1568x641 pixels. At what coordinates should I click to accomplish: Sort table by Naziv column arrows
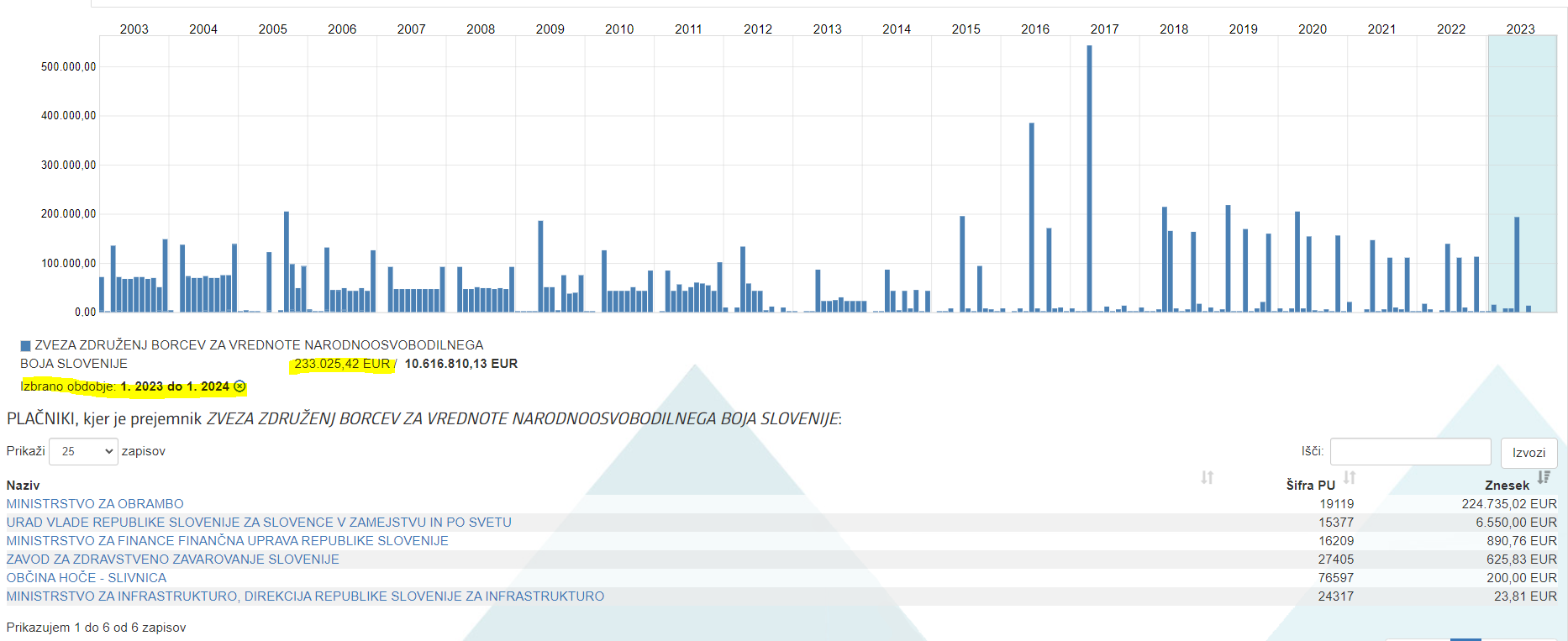coord(1207,477)
